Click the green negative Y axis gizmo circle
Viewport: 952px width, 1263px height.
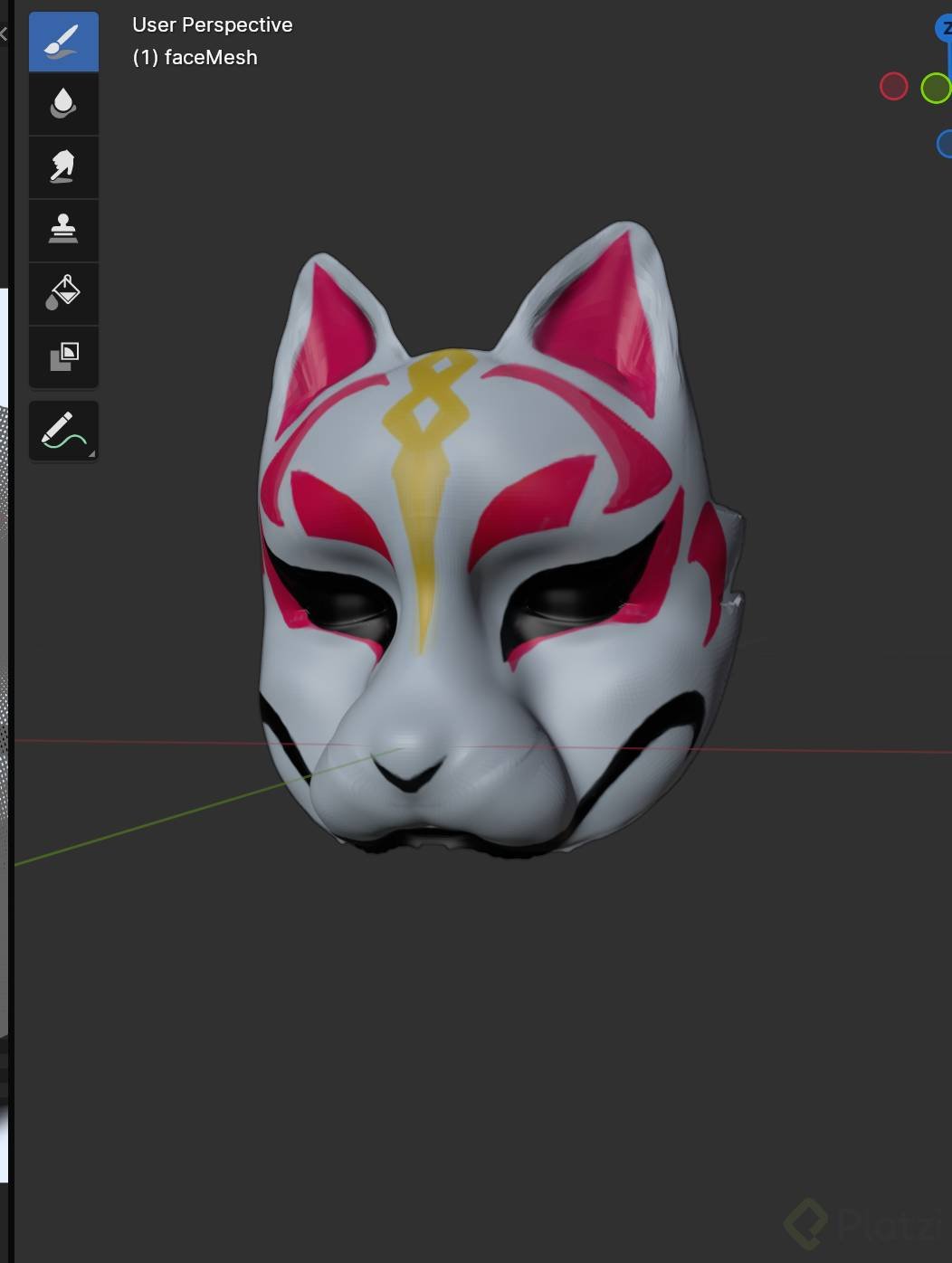point(936,88)
